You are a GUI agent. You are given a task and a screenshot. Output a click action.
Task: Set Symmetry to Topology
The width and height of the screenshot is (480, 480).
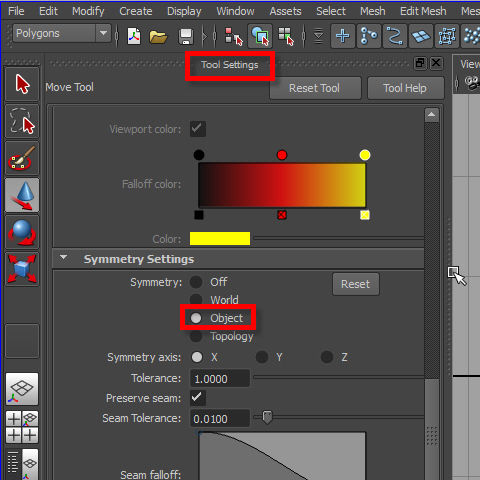coord(196,336)
